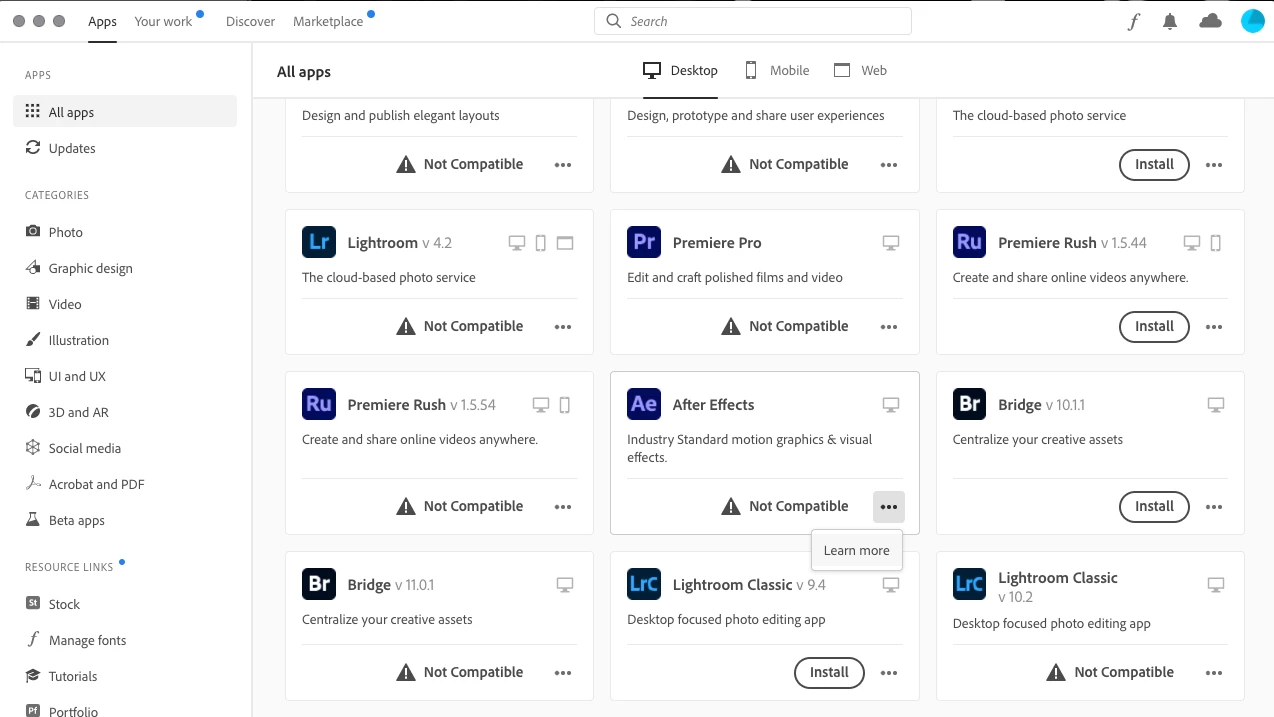Click Not Compatible warning for Lightroom v 4.2
1274x717 pixels.
pos(460,326)
